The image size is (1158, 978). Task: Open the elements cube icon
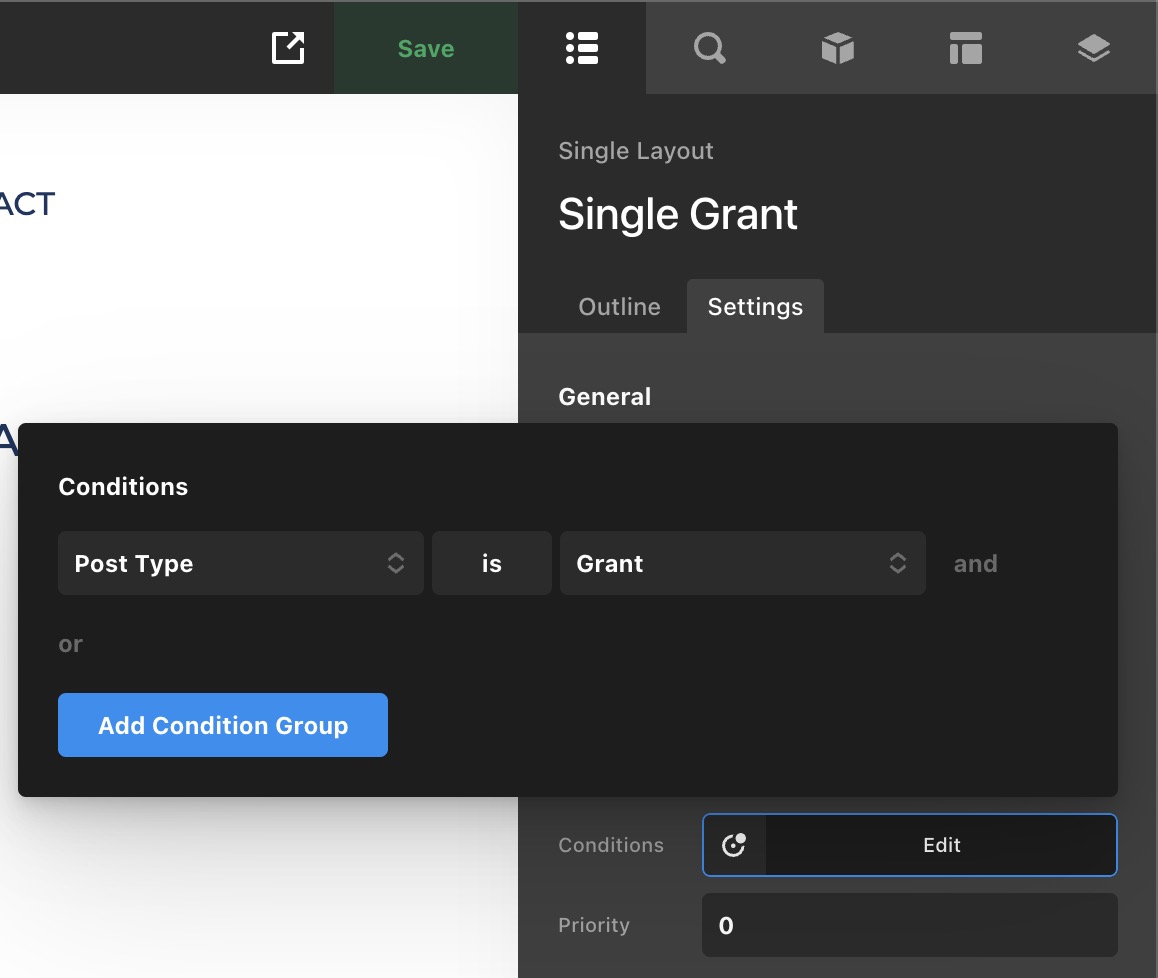(x=838, y=48)
